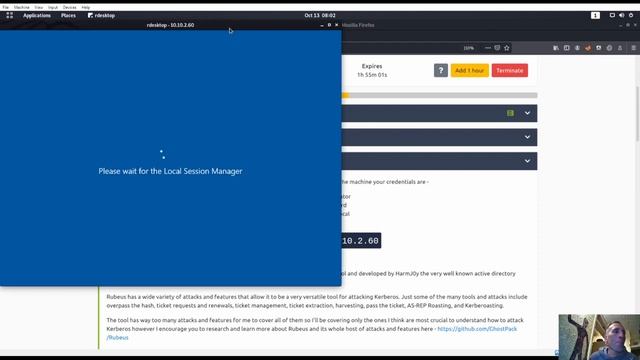640x360 pixels.
Task: Bookmark this page with the star icon
Action: (507, 48)
